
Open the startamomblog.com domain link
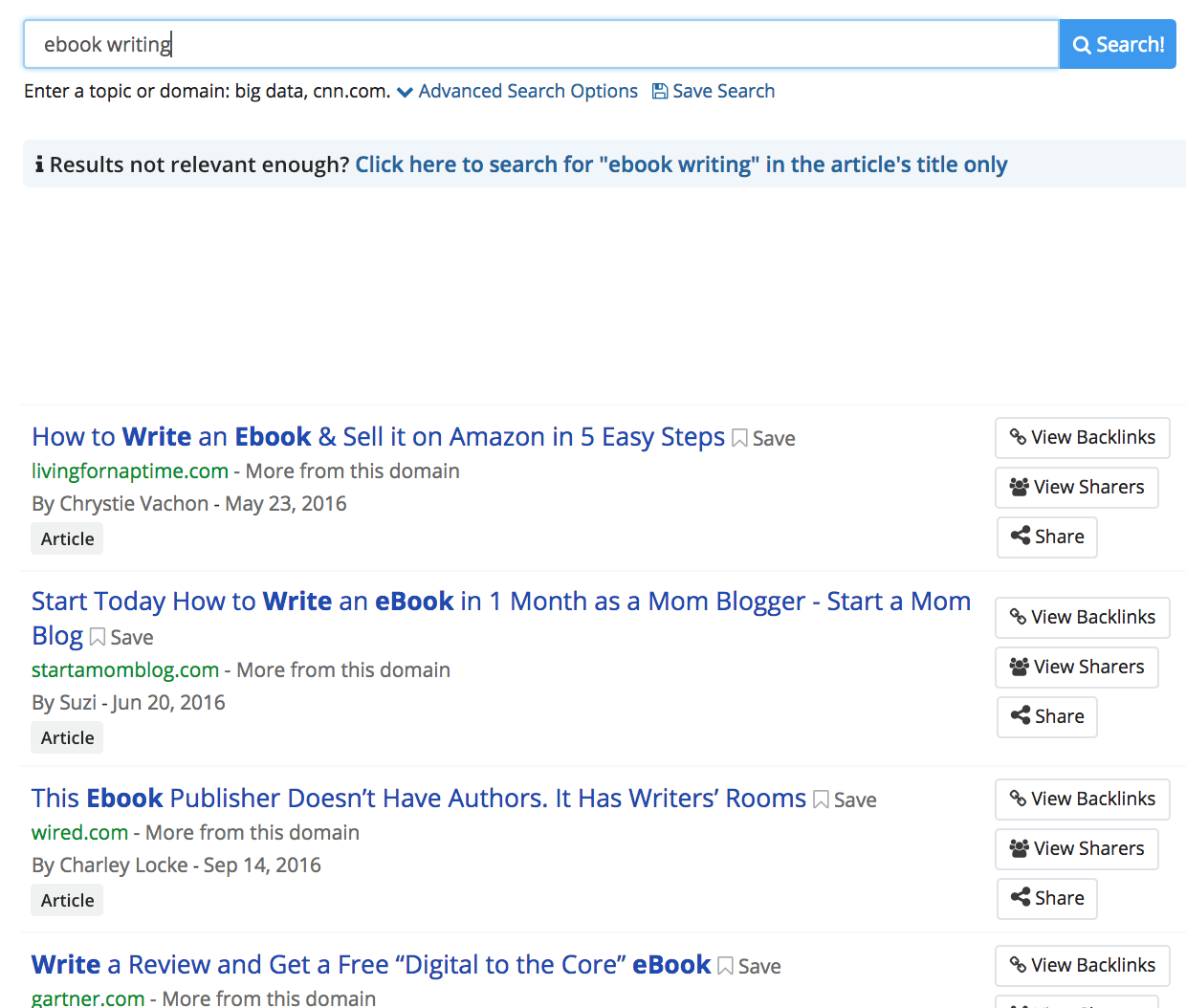(x=125, y=669)
